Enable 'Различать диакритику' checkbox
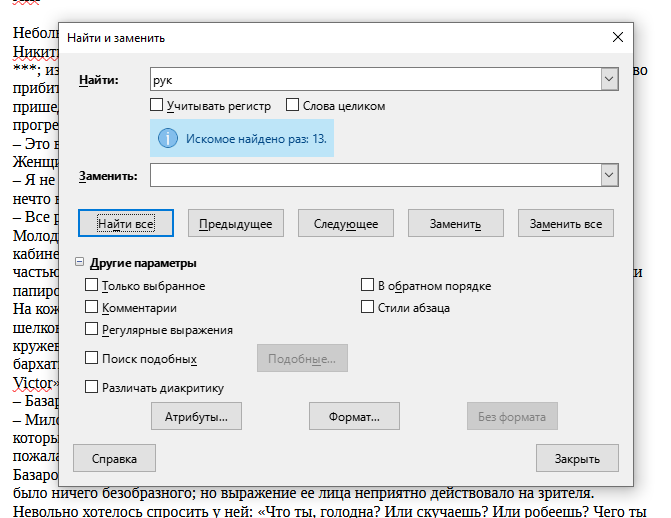Image resolution: width=671 pixels, height=518 pixels. click(x=92, y=387)
